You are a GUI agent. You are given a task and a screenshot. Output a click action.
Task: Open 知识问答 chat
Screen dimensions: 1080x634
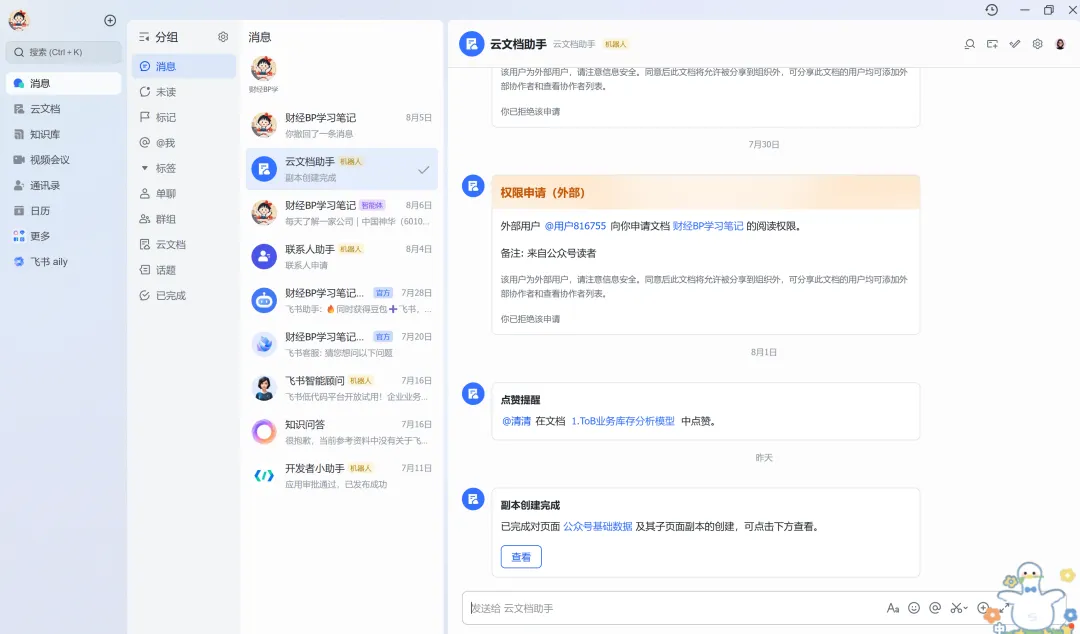click(342, 432)
